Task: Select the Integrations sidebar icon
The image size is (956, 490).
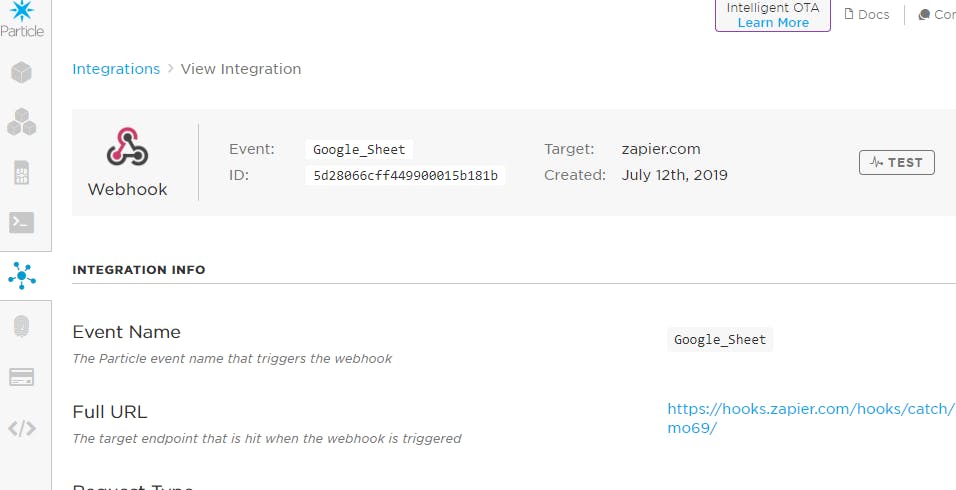Action: pos(21,274)
